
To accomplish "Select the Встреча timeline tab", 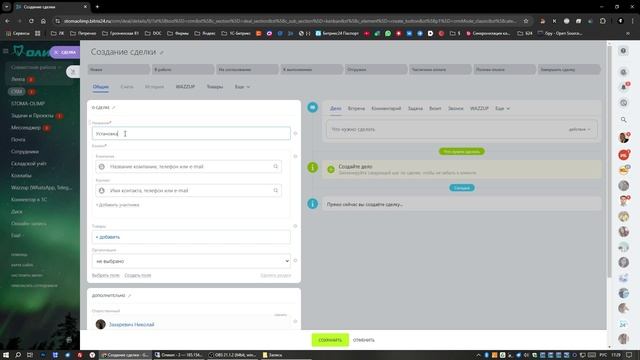I will 356,109.
